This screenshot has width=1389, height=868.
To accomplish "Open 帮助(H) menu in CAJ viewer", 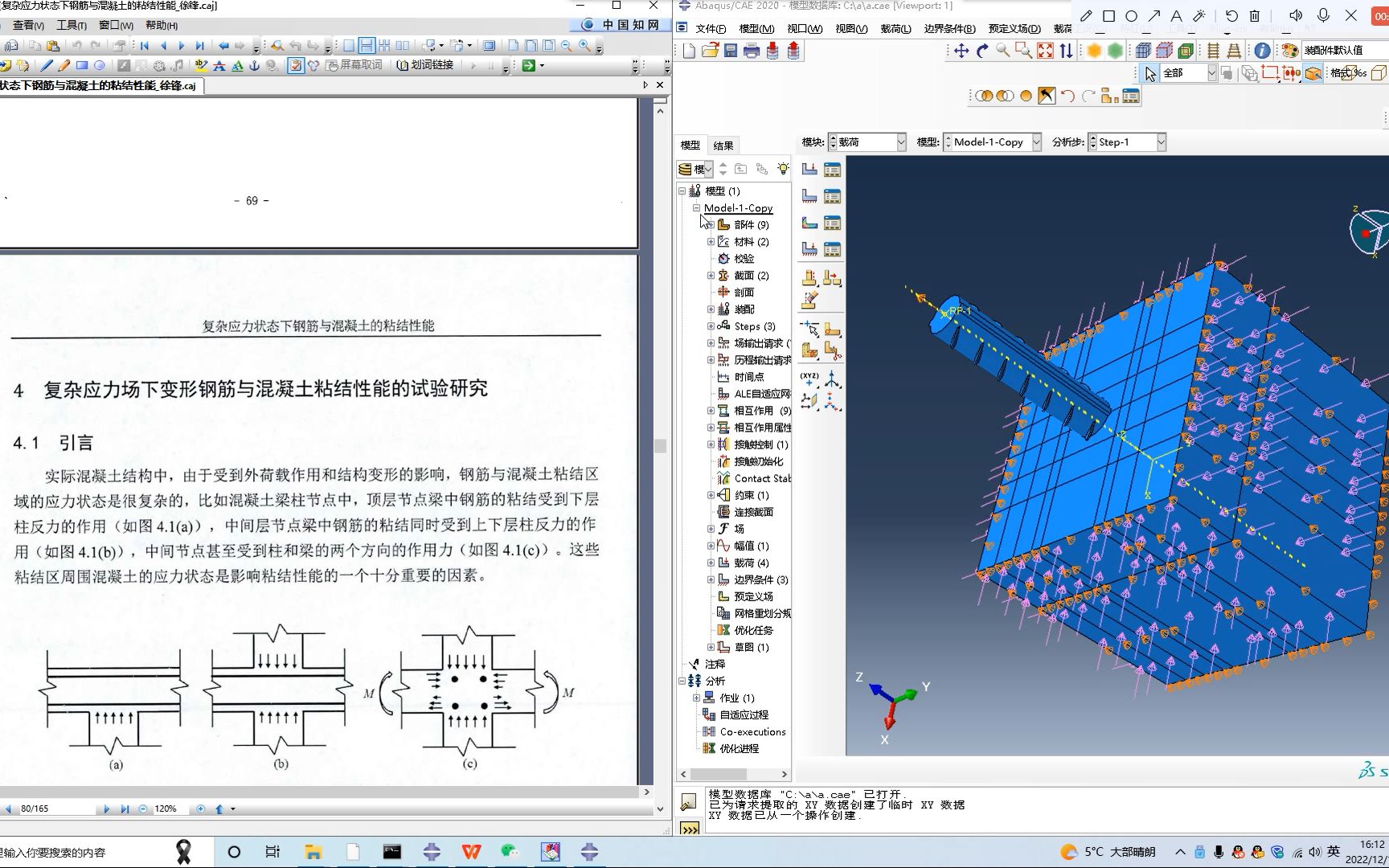I will [162, 26].
